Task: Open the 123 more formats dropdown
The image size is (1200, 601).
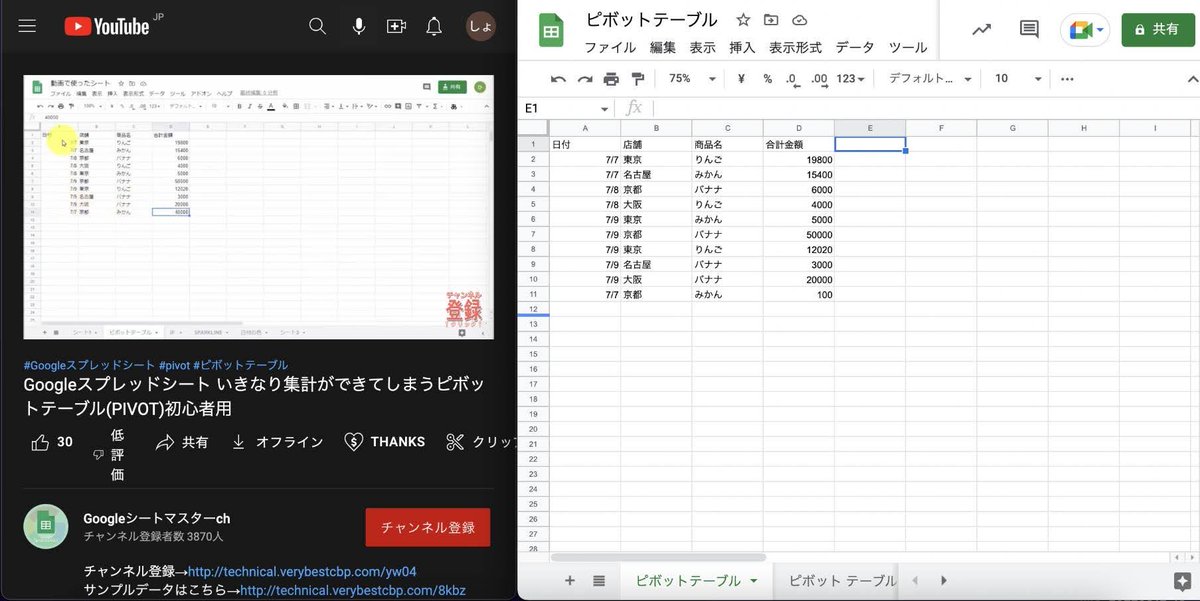Action: point(852,79)
